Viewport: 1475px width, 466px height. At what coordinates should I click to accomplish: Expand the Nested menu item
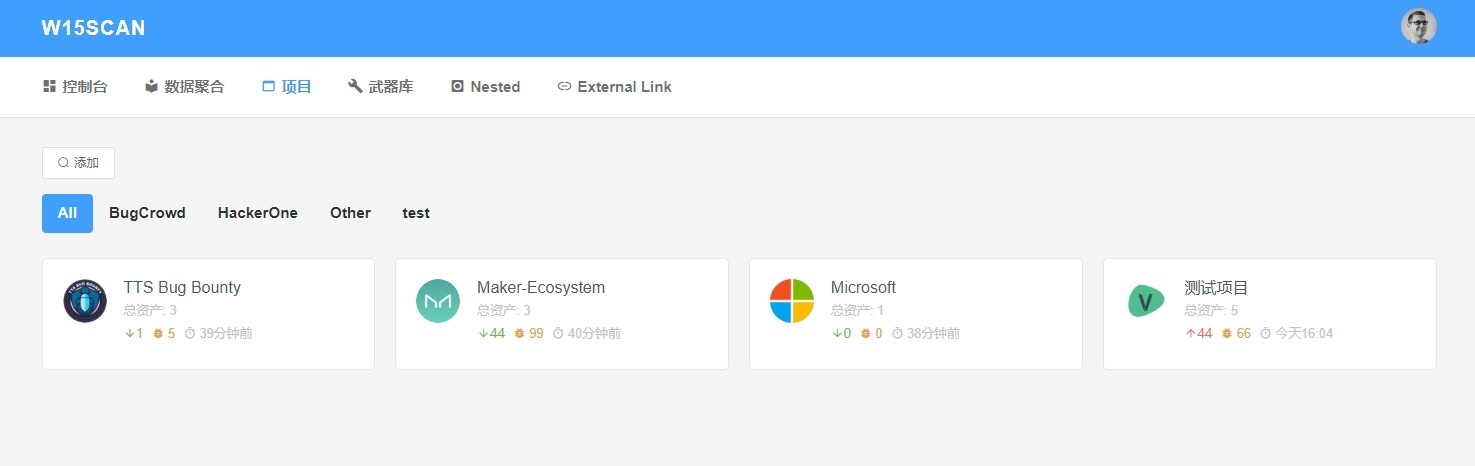486,87
